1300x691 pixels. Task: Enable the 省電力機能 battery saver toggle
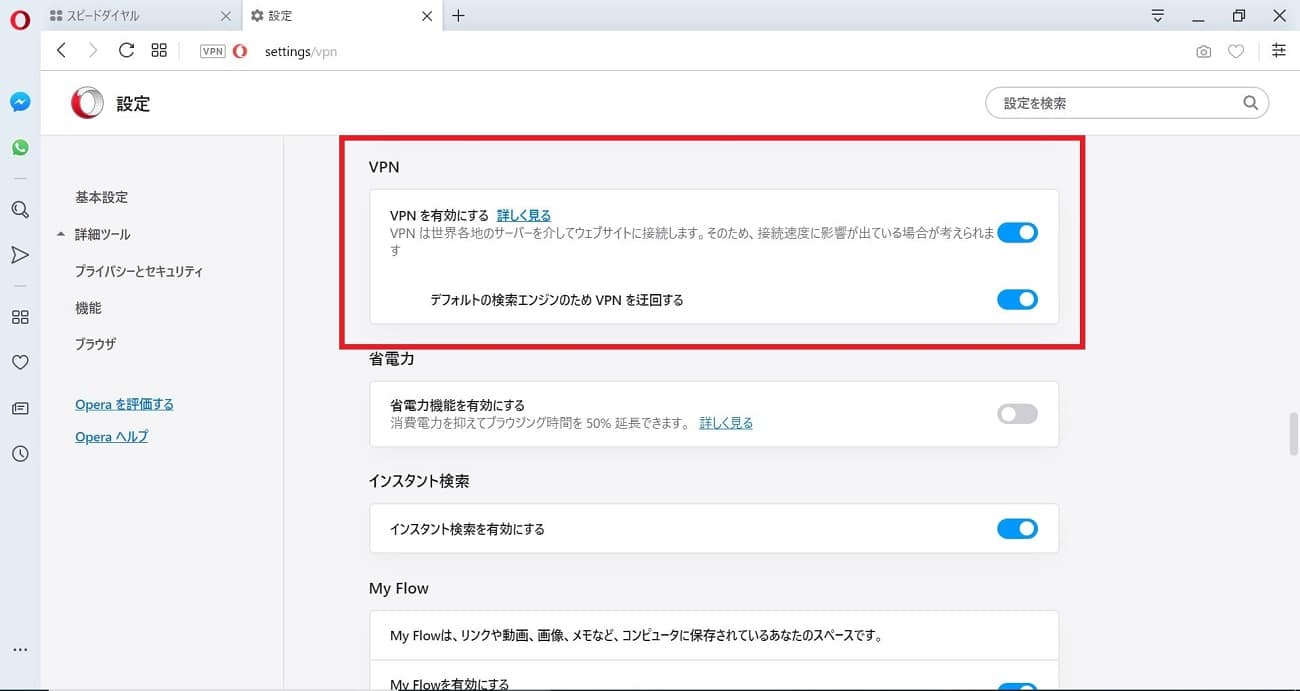click(x=1017, y=414)
